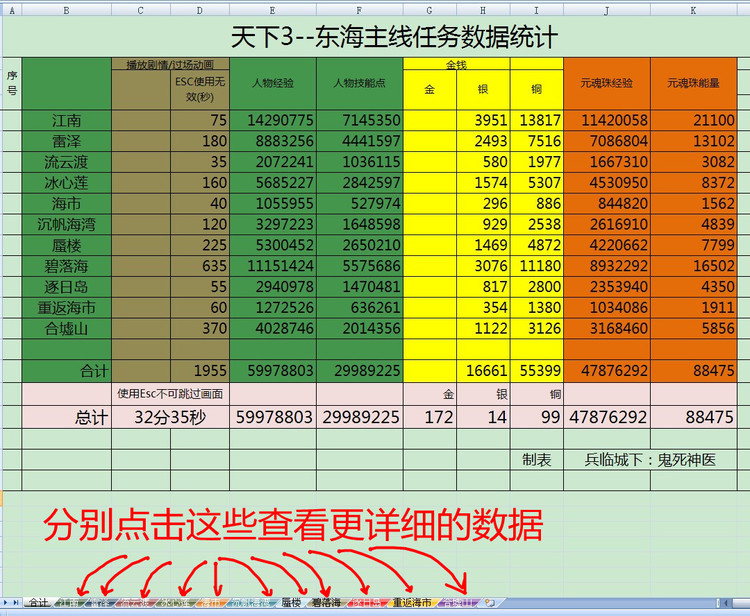Click the cell with value 21100
The height and width of the screenshot is (616, 750).
coord(694,121)
